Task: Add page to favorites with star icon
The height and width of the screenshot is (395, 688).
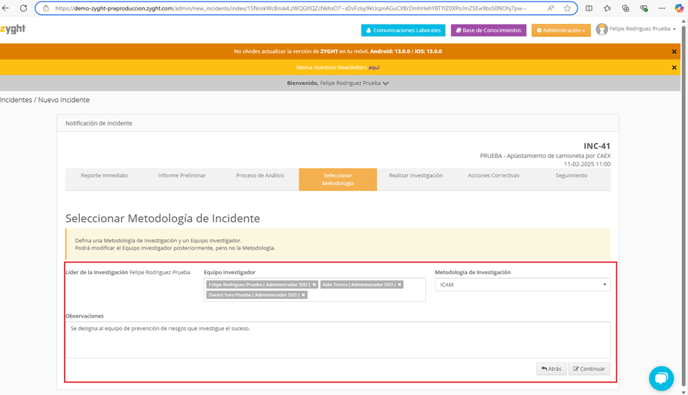Action: (567, 8)
